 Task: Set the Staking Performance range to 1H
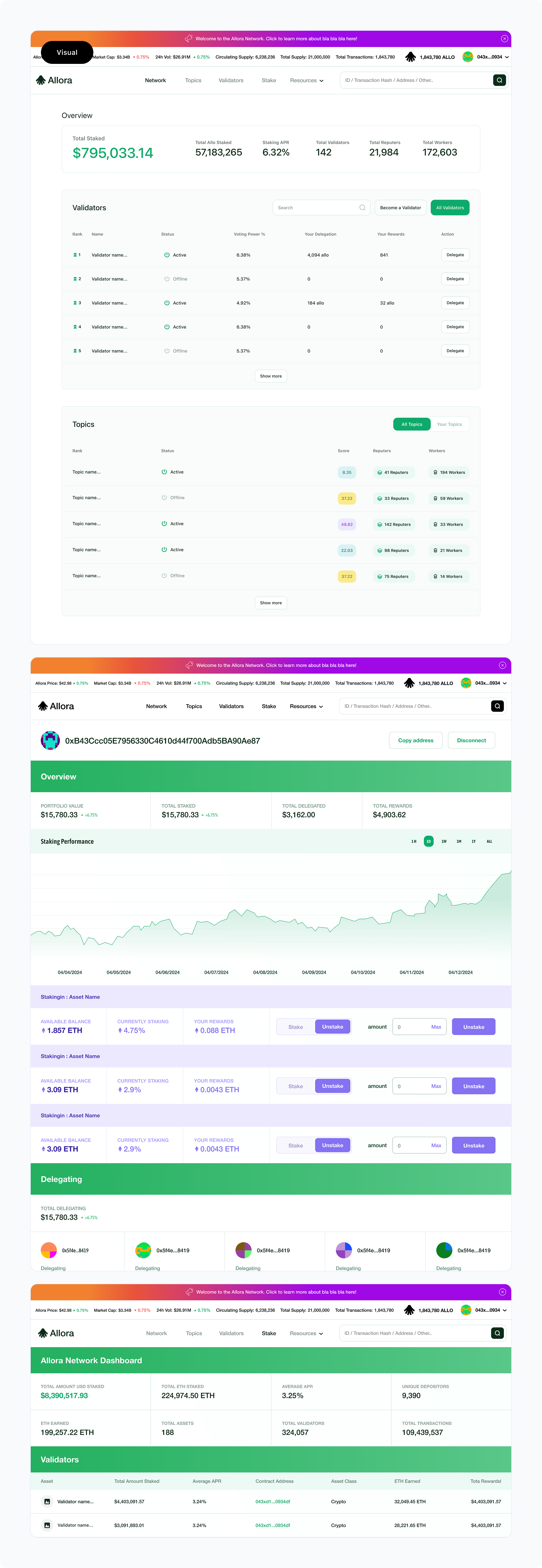[x=414, y=841]
